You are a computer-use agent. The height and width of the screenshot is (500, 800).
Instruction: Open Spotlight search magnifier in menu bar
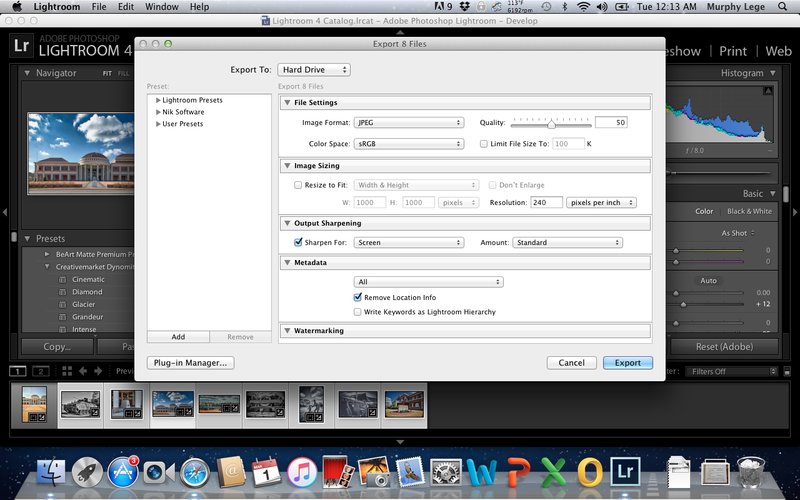782,7
